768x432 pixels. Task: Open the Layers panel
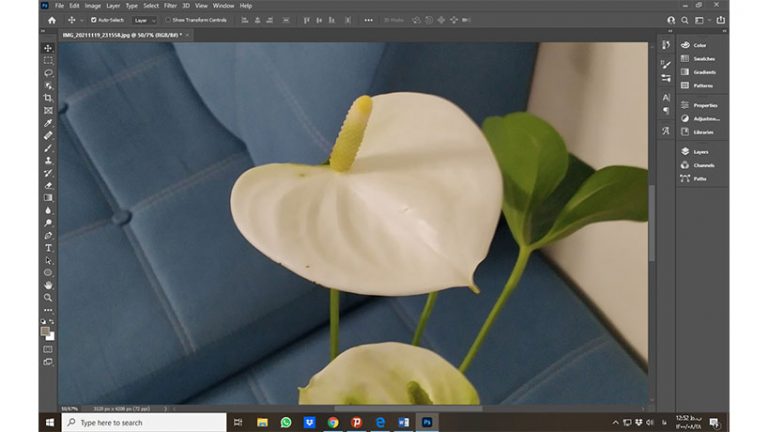click(699, 152)
